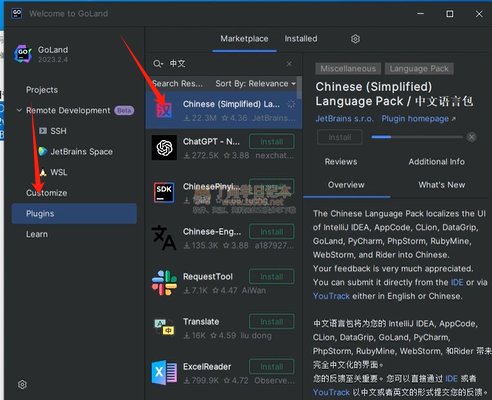The width and height of the screenshot is (492, 400).
Task: Click the RequestTool plugin icon
Action: (x=164, y=283)
